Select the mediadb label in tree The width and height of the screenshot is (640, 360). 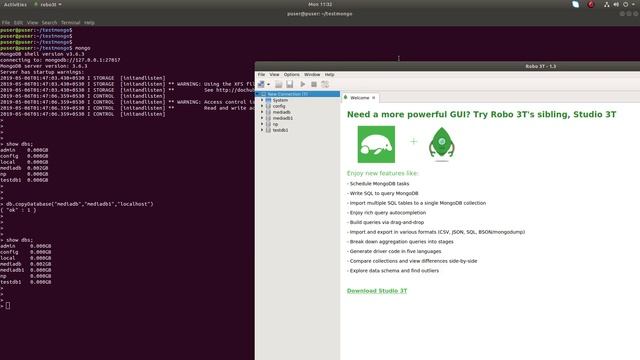tap(282, 112)
